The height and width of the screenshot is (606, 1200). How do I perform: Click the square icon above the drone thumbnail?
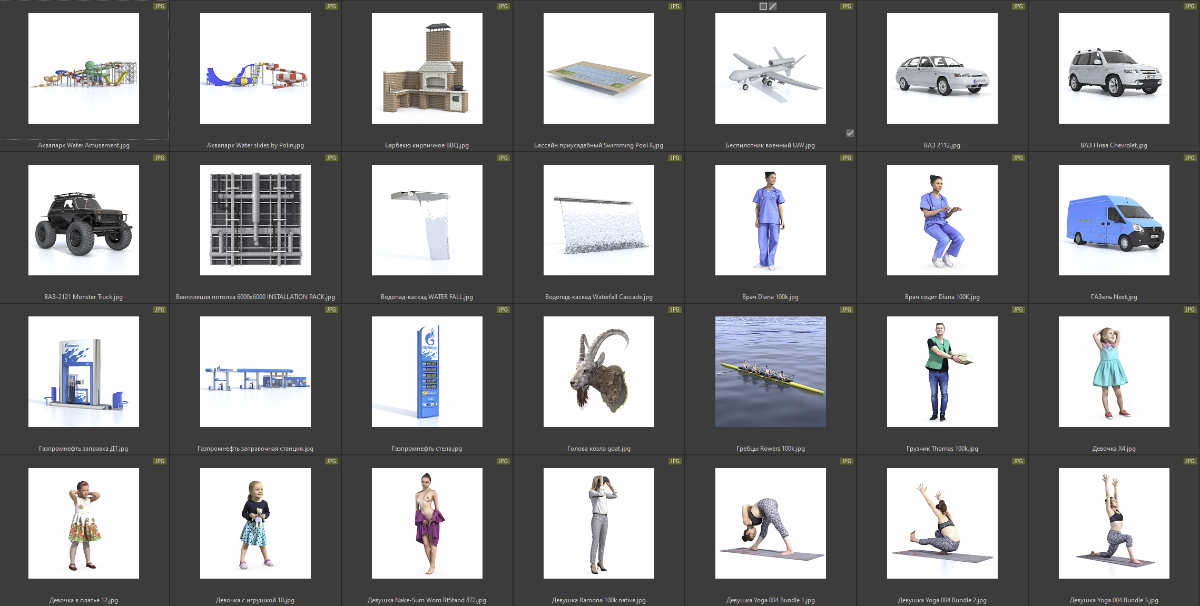[763, 6]
